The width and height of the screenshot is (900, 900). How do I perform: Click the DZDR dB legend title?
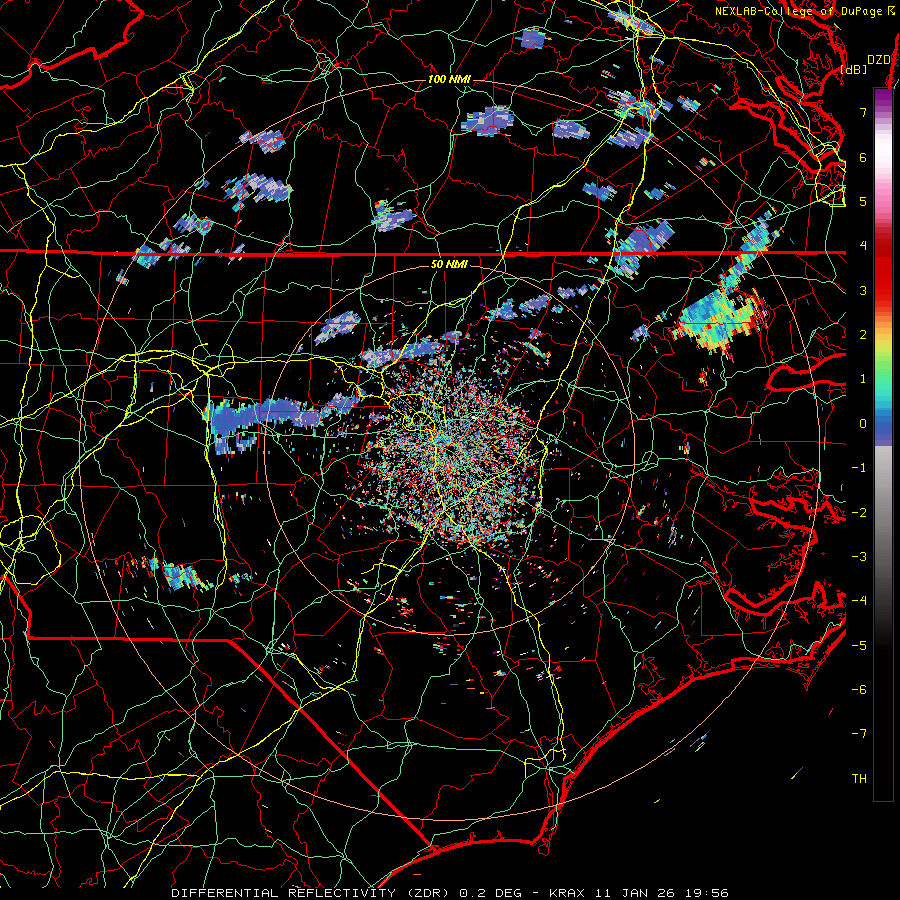click(867, 64)
